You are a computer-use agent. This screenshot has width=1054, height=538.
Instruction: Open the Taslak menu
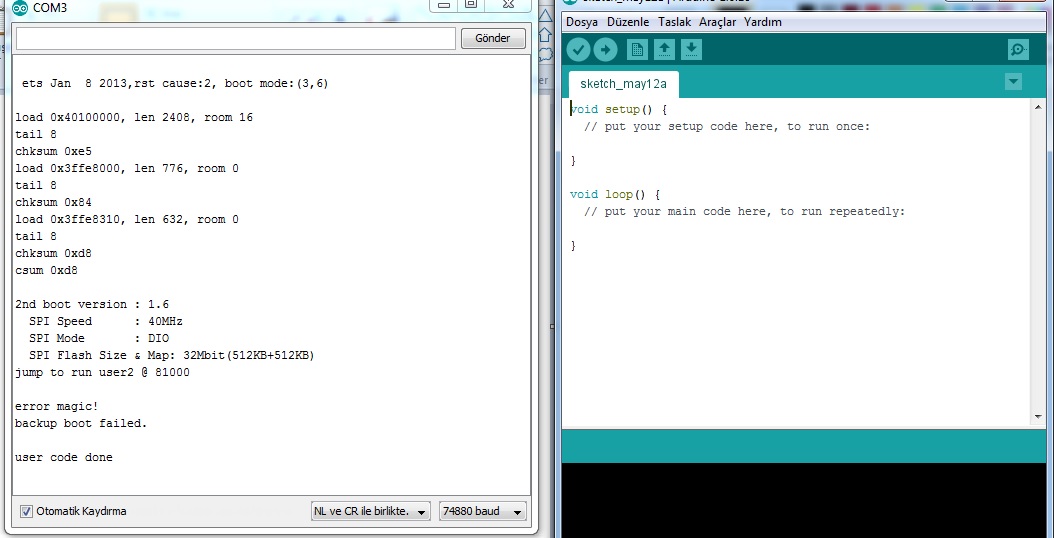[x=674, y=22]
